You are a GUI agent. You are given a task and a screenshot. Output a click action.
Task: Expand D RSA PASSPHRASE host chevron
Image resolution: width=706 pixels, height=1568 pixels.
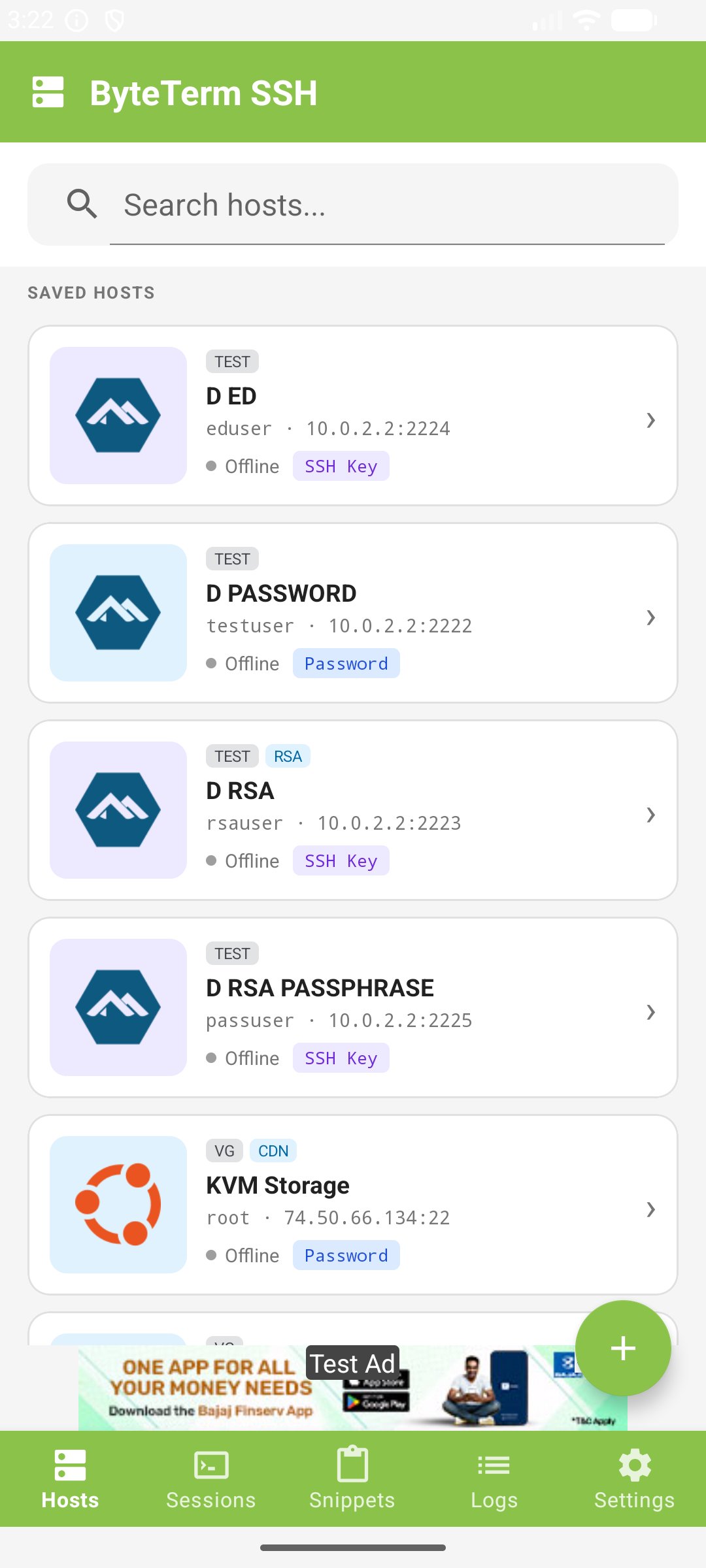(650, 1012)
